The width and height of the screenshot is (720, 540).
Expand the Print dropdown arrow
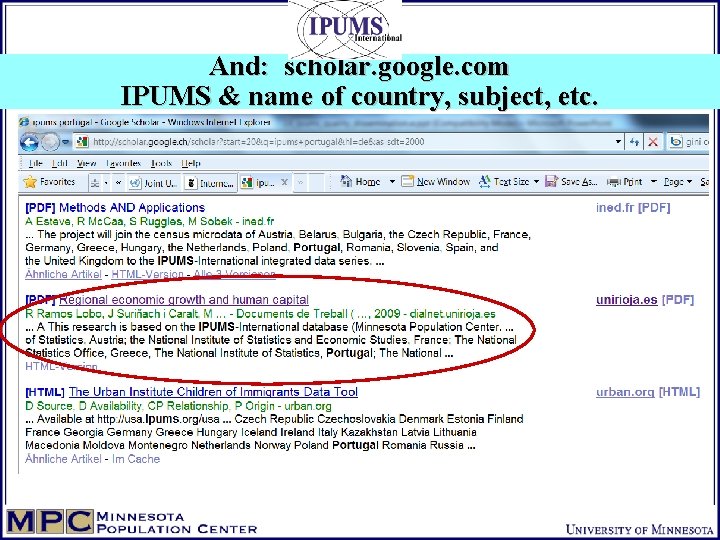click(x=653, y=182)
